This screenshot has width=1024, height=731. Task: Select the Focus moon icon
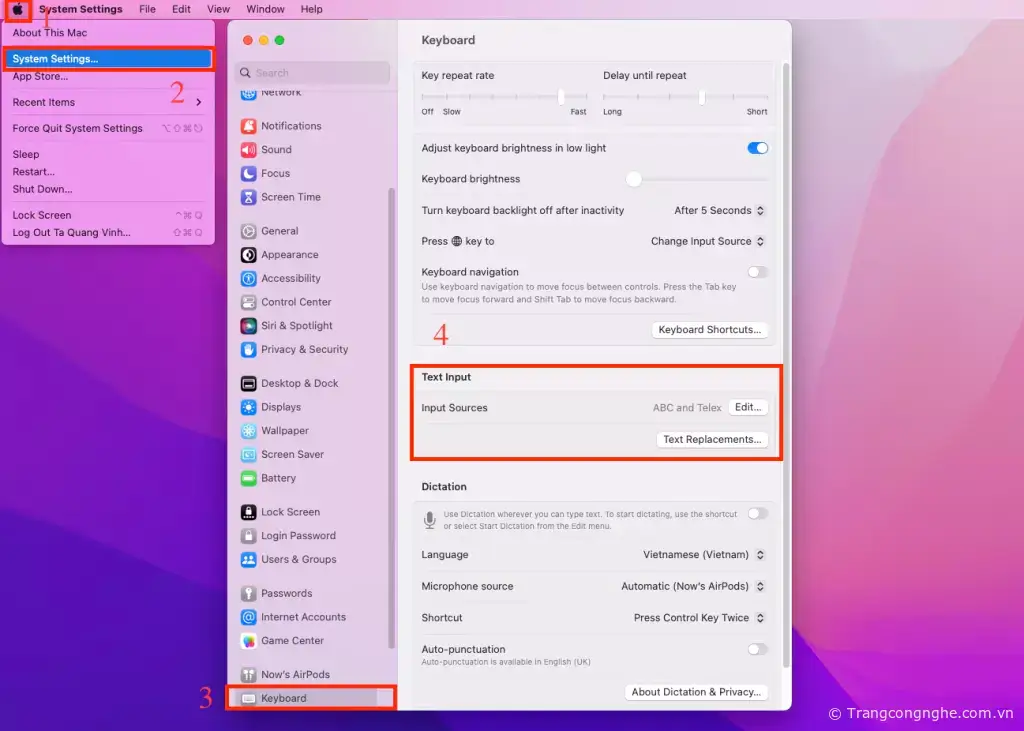tap(249, 173)
